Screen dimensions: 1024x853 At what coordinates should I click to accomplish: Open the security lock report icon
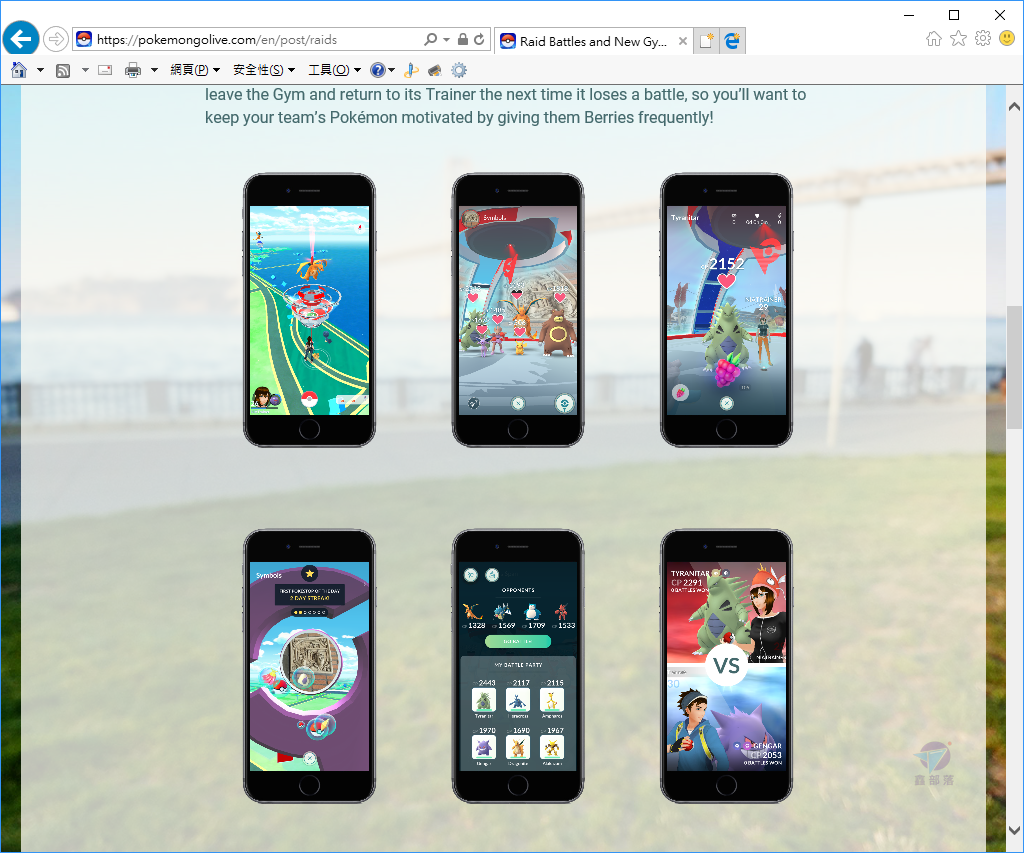pyautogui.click(x=462, y=39)
